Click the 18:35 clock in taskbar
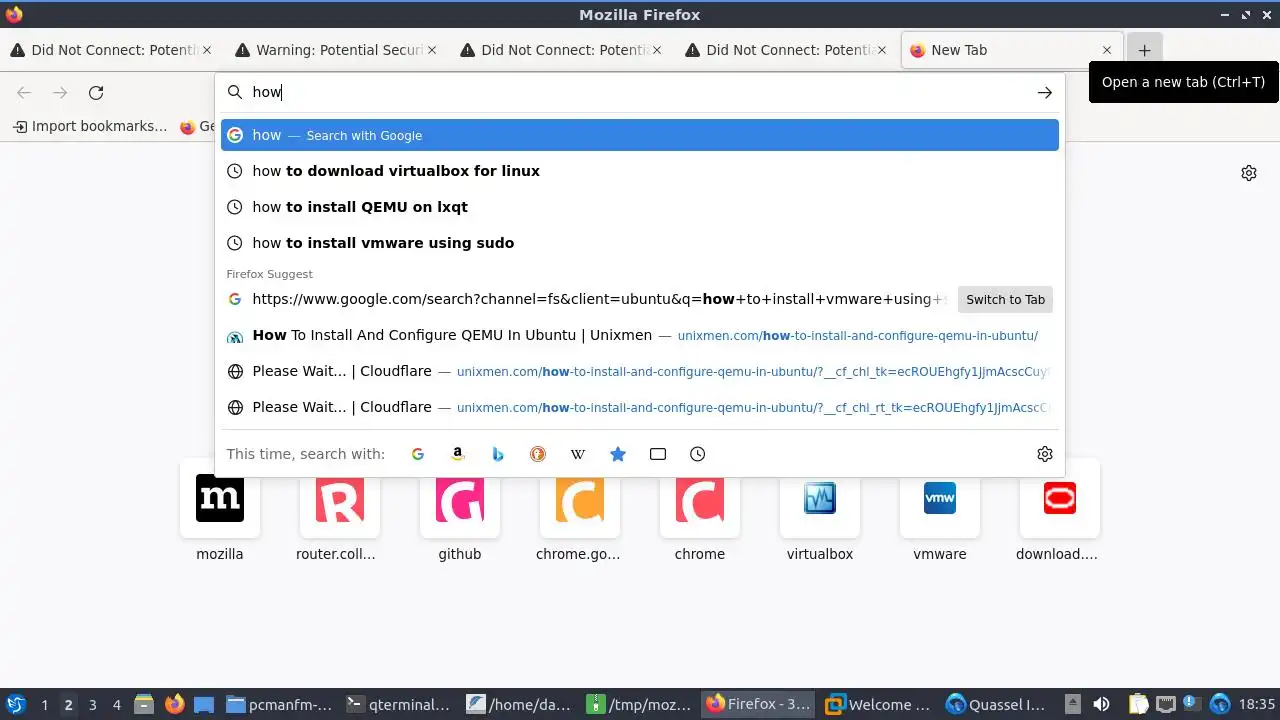Viewport: 1280px width, 720px height. (x=1257, y=705)
